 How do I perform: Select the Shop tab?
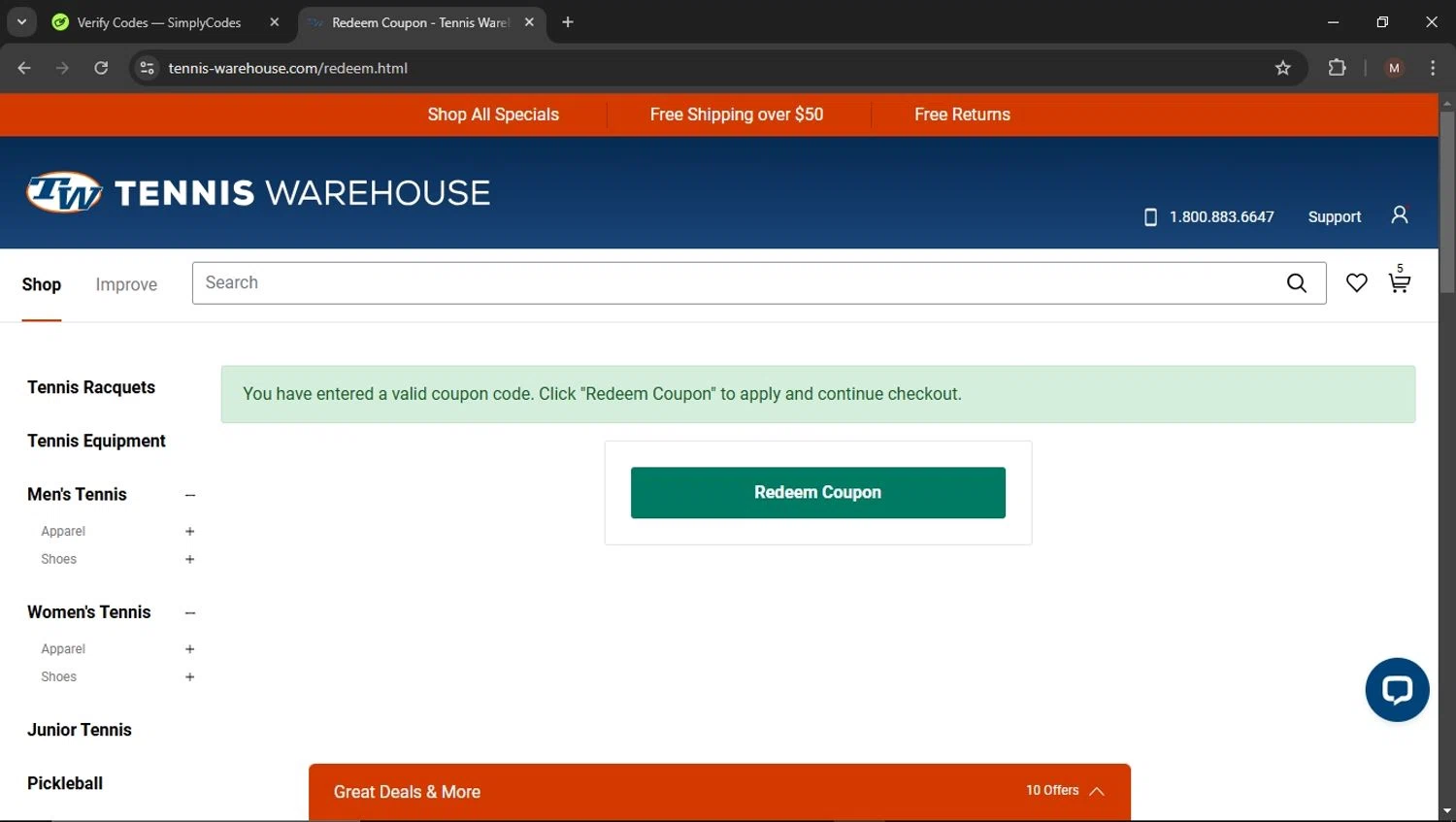pyautogui.click(x=42, y=284)
